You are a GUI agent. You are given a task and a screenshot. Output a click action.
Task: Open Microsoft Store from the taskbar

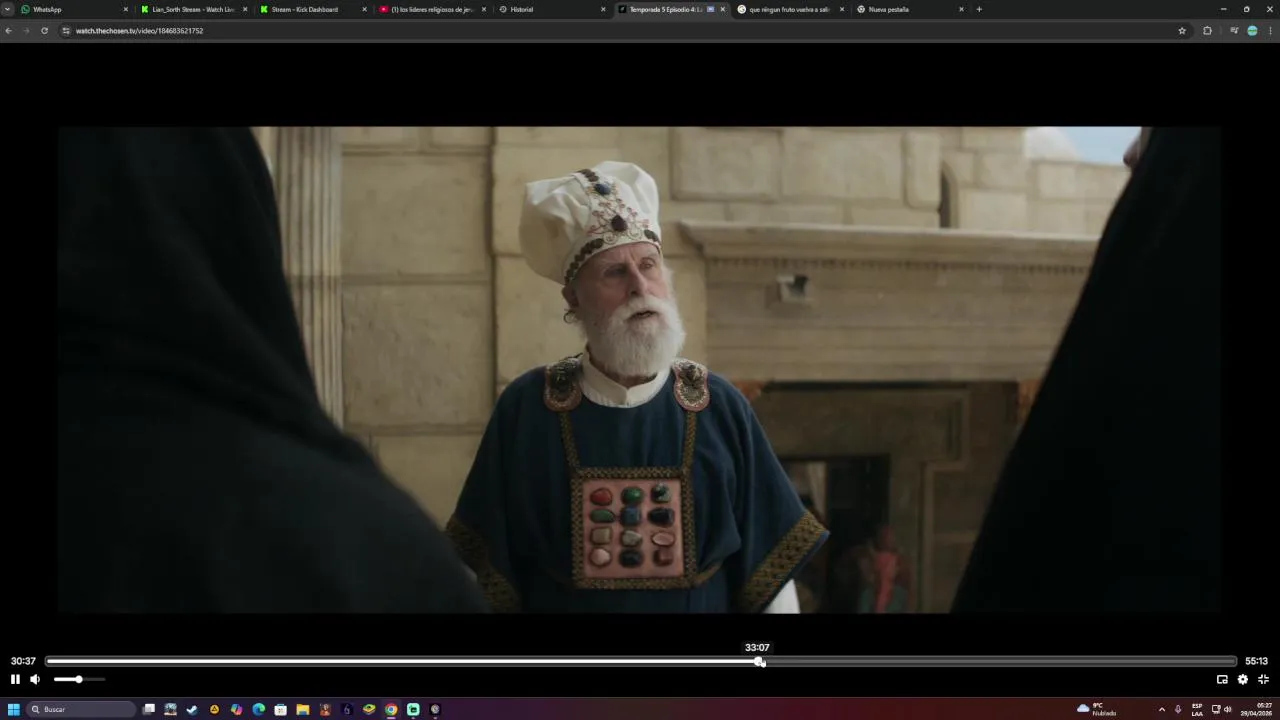pyautogui.click(x=281, y=709)
